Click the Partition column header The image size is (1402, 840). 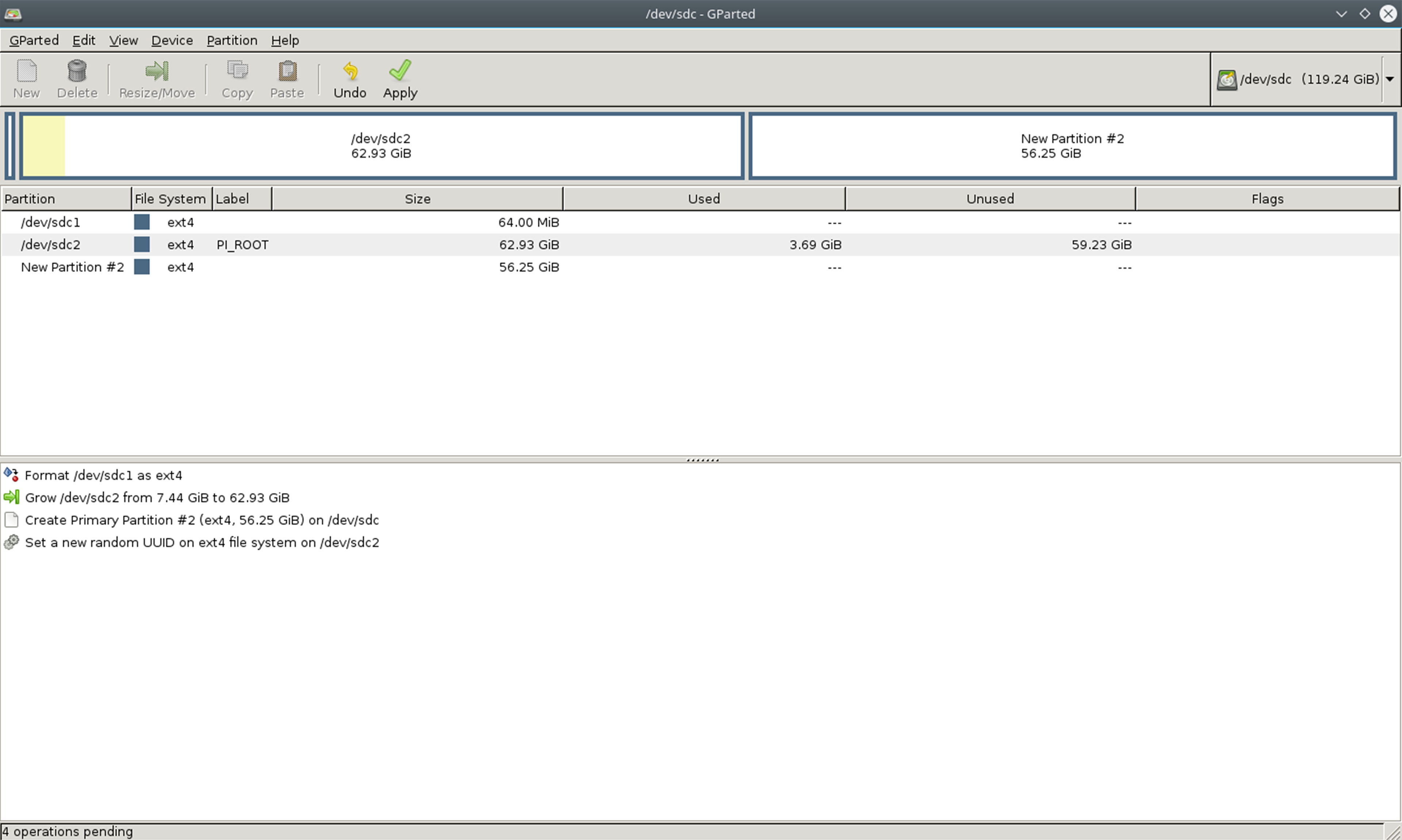(66, 199)
